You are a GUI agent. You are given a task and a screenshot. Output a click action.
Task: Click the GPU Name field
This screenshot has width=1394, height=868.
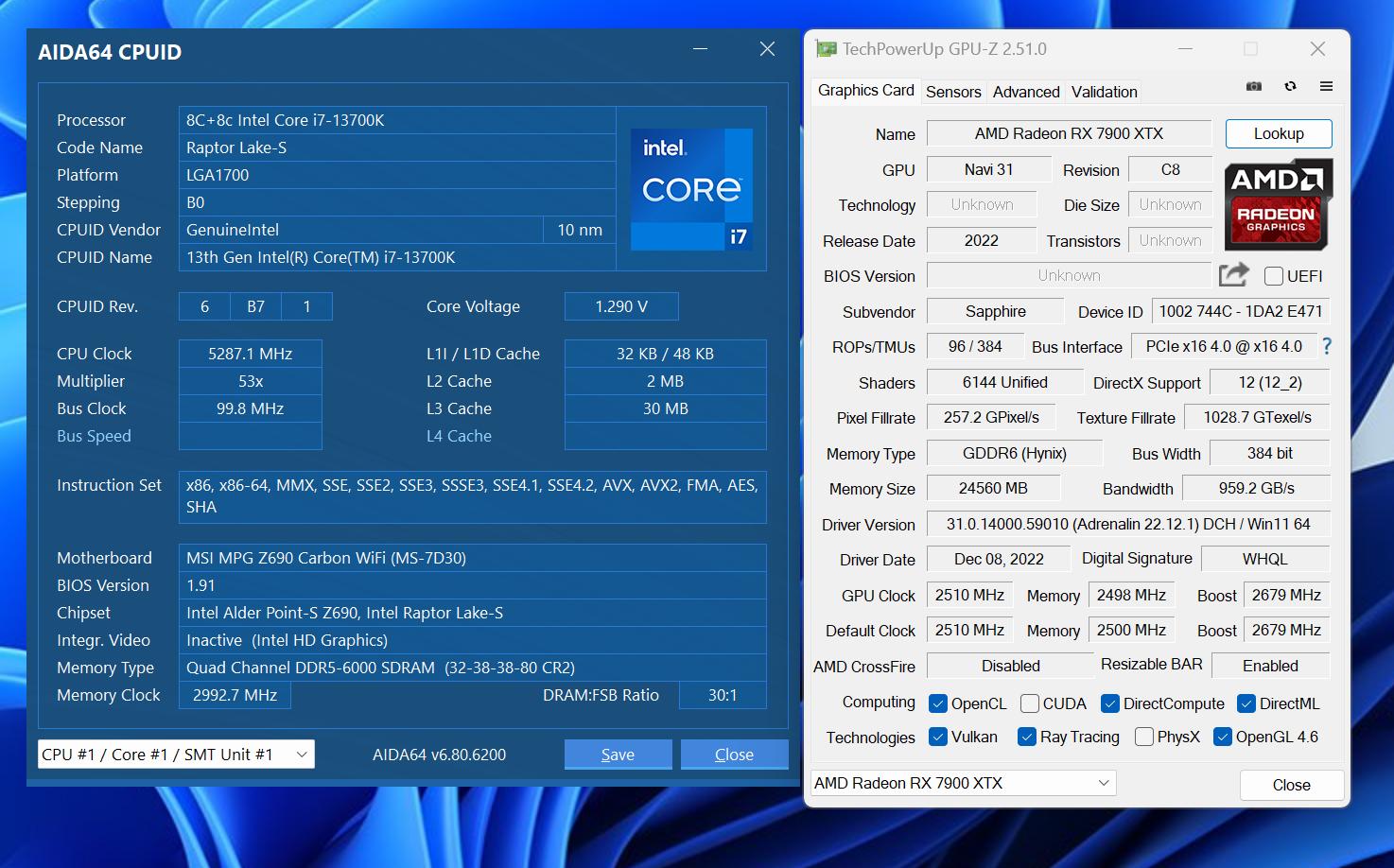tap(1069, 133)
